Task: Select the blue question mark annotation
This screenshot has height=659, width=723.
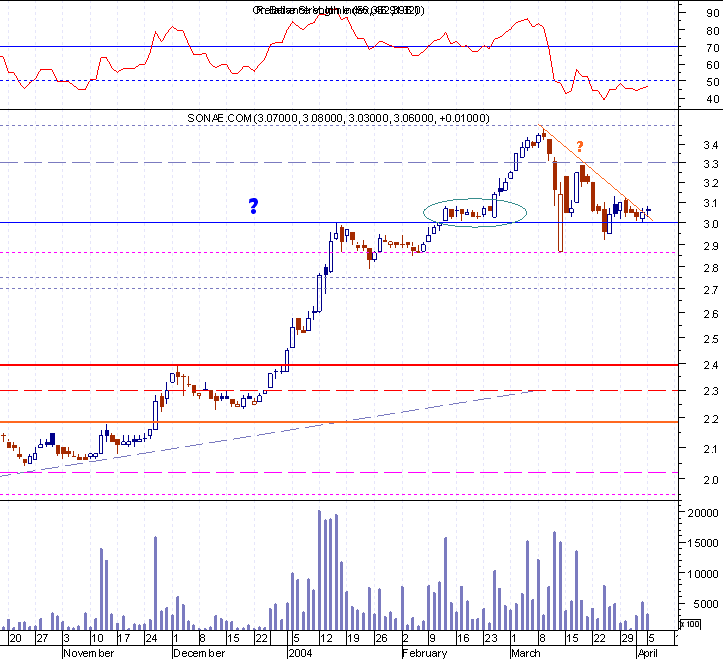Action: [253, 206]
